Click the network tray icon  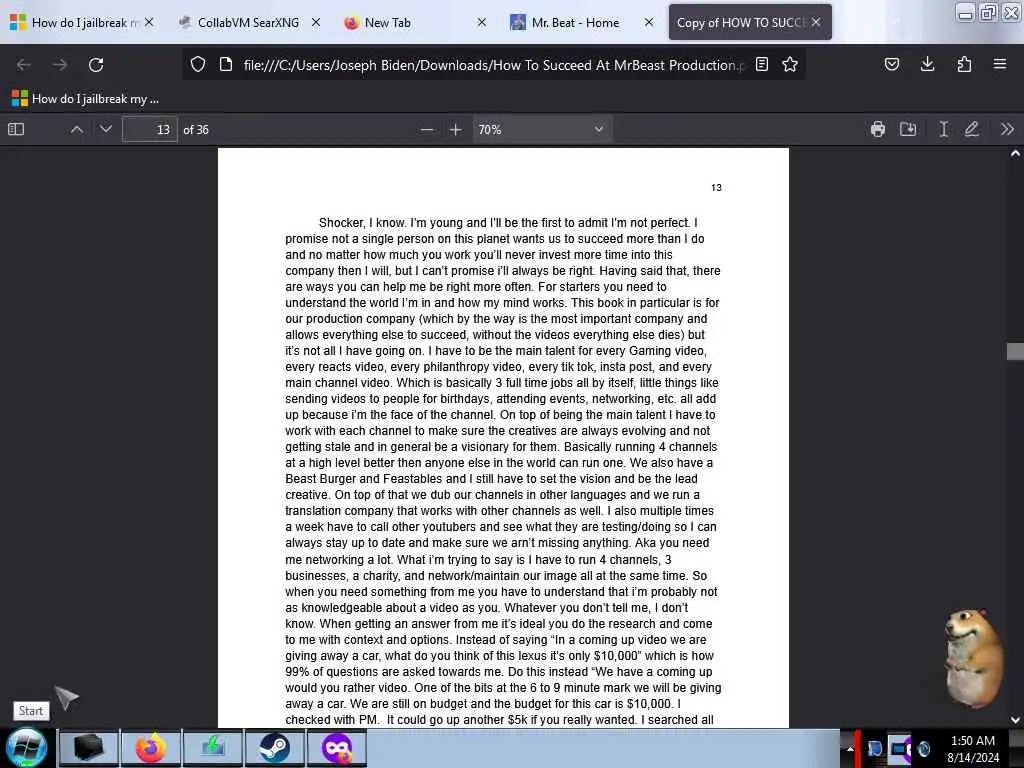point(900,748)
